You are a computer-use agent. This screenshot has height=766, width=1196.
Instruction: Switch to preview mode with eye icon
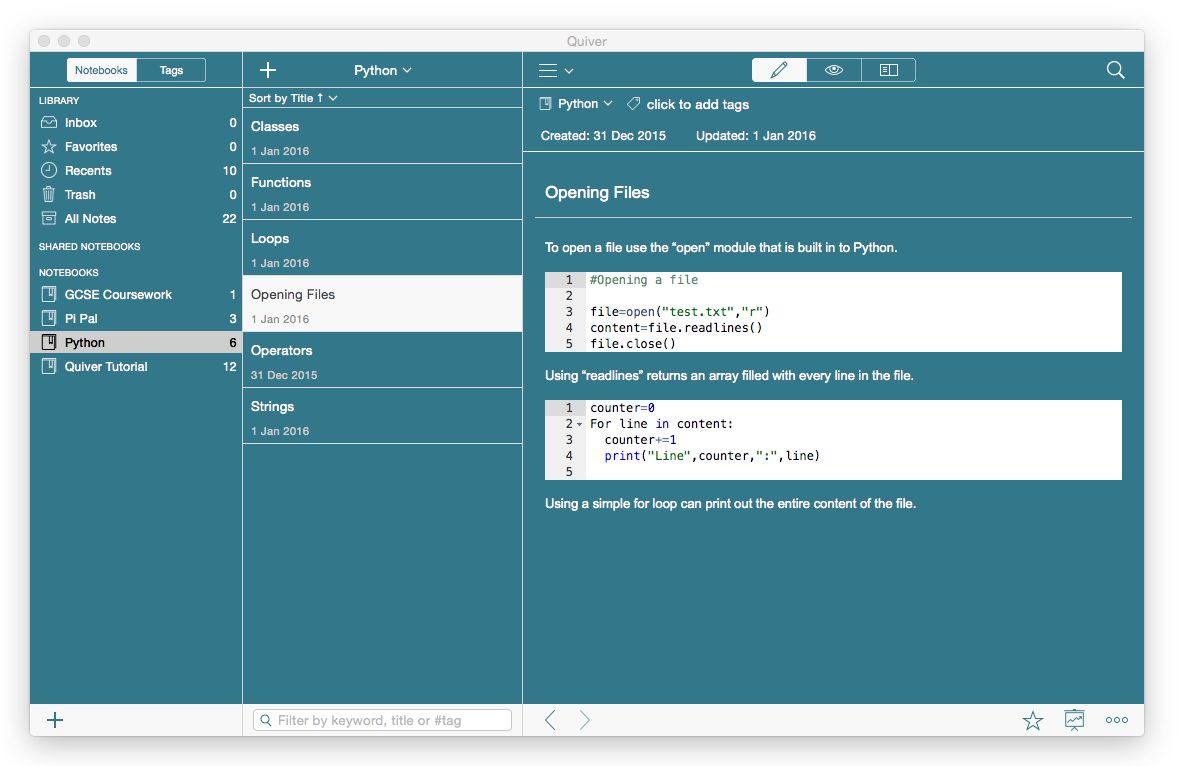834,70
